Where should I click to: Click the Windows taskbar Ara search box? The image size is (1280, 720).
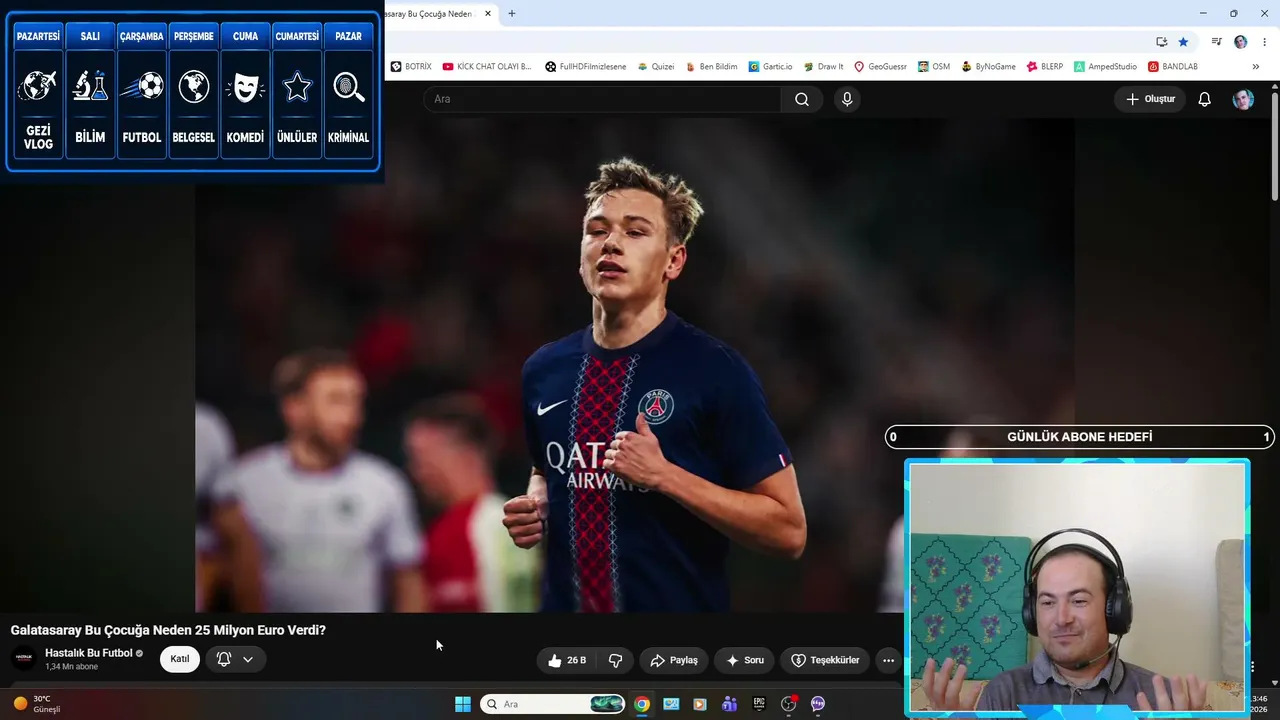pyautogui.click(x=553, y=704)
